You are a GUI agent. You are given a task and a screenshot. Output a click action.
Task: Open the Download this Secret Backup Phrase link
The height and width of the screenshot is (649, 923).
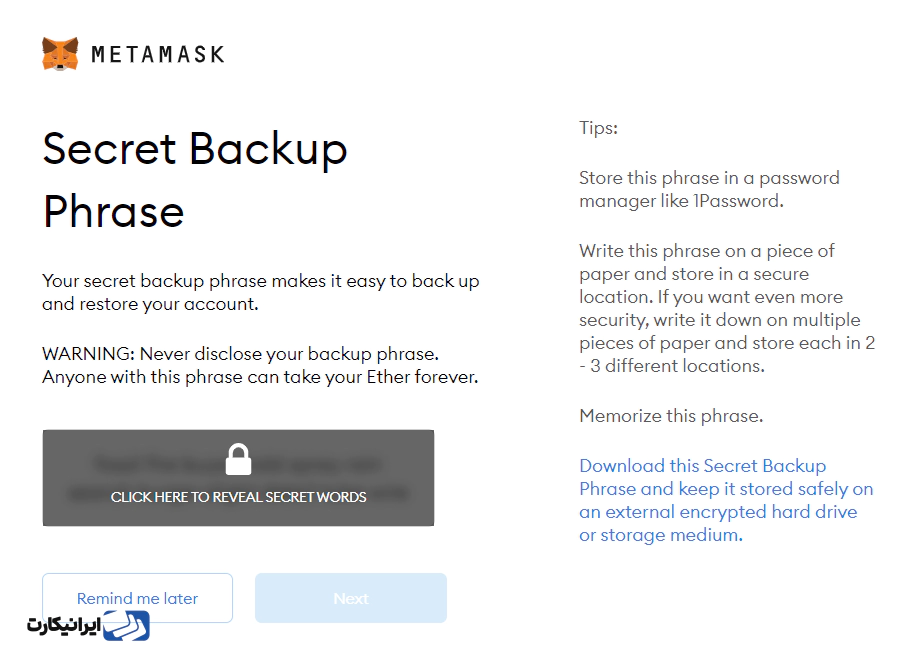[x=726, y=500]
